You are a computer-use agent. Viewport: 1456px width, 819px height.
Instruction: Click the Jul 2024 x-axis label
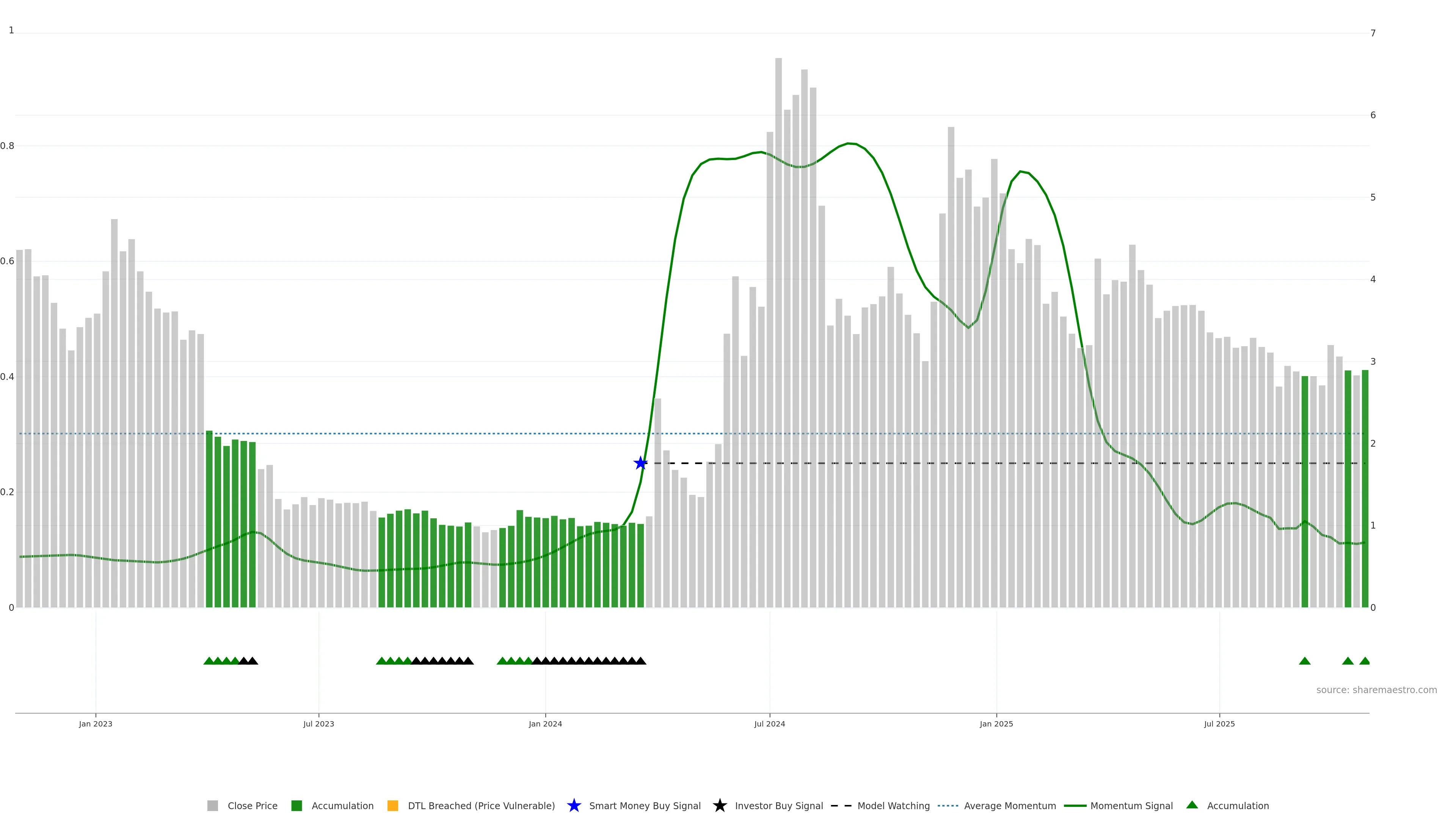(x=769, y=724)
